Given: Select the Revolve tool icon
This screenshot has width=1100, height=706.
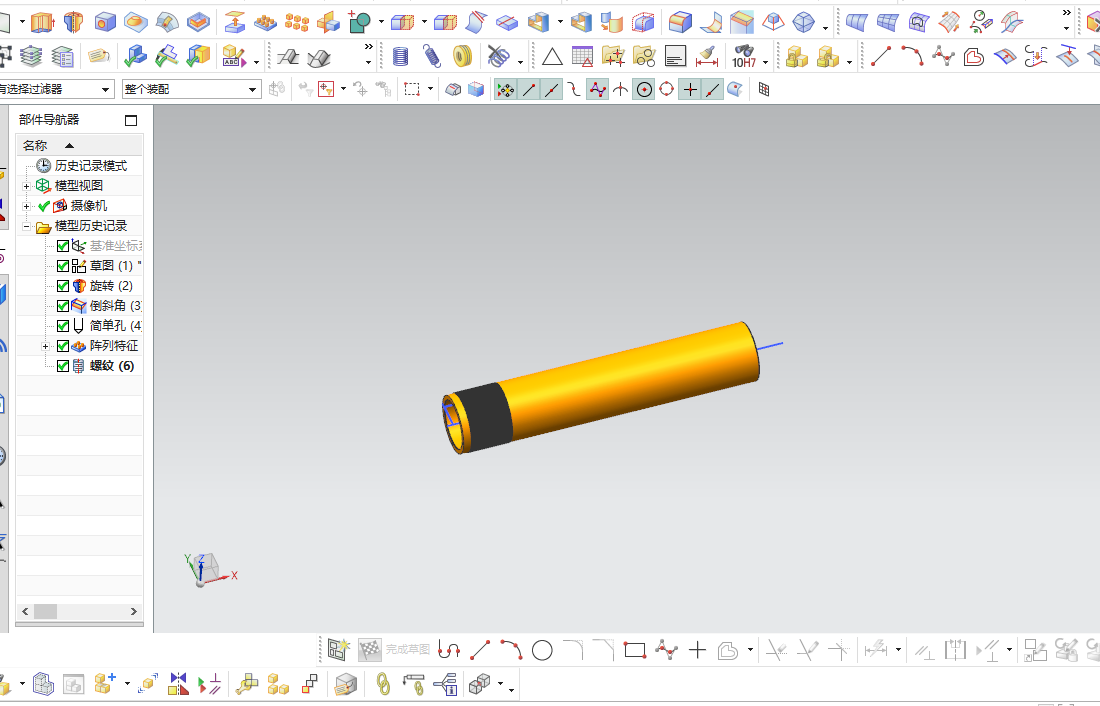Looking at the screenshot, I should point(73,22).
